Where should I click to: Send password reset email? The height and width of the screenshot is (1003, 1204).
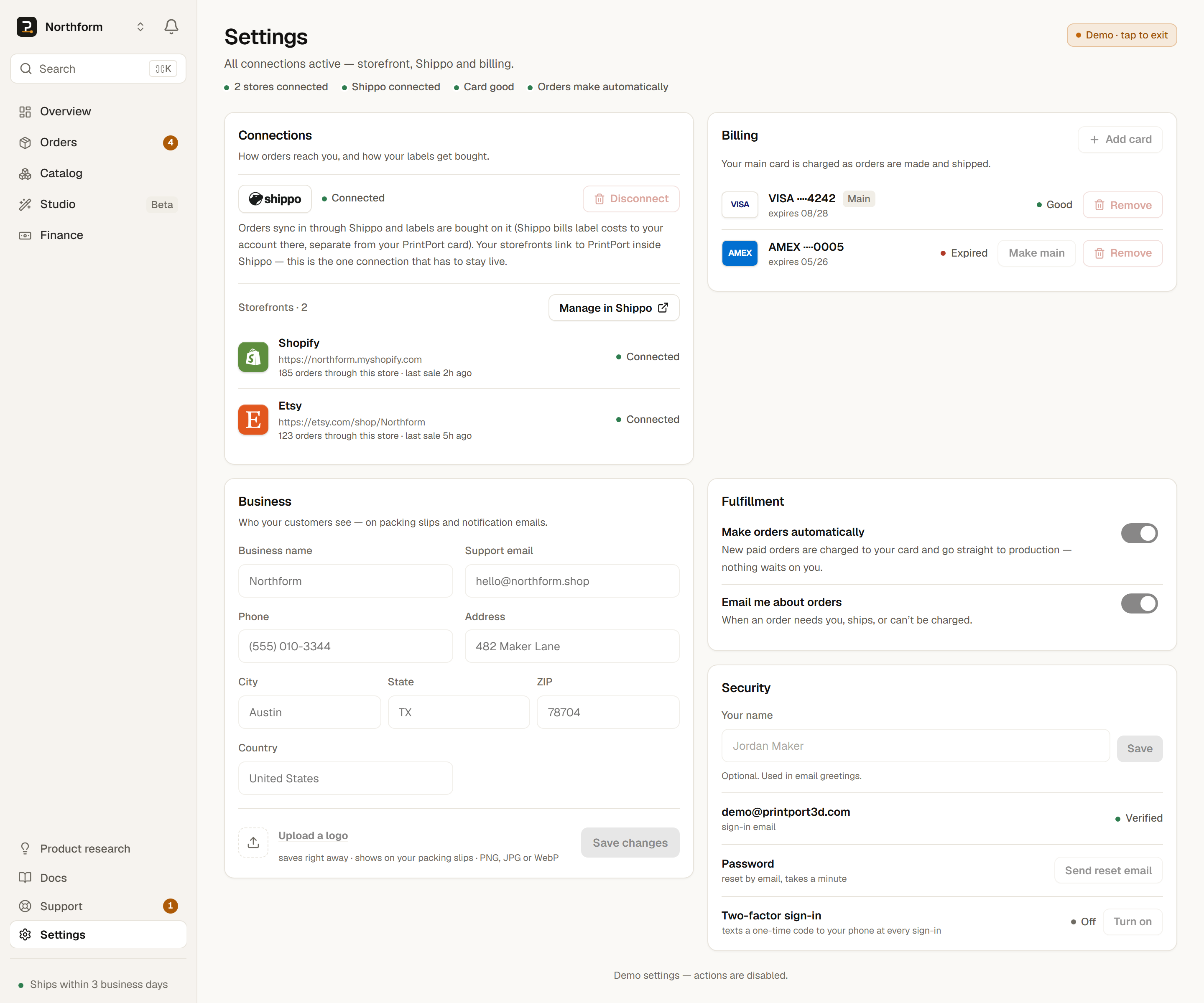[x=1108, y=871]
